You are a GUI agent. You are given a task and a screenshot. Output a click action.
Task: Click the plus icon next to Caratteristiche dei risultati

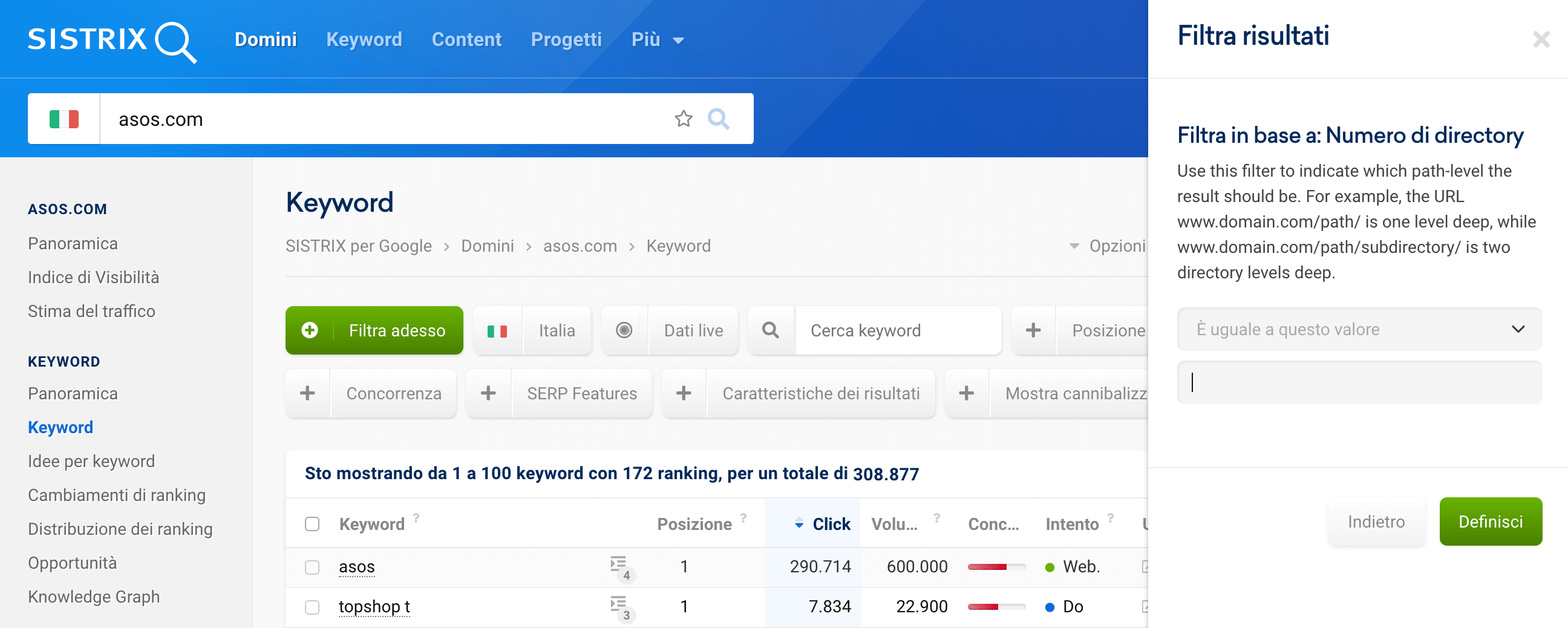click(684, 393)
